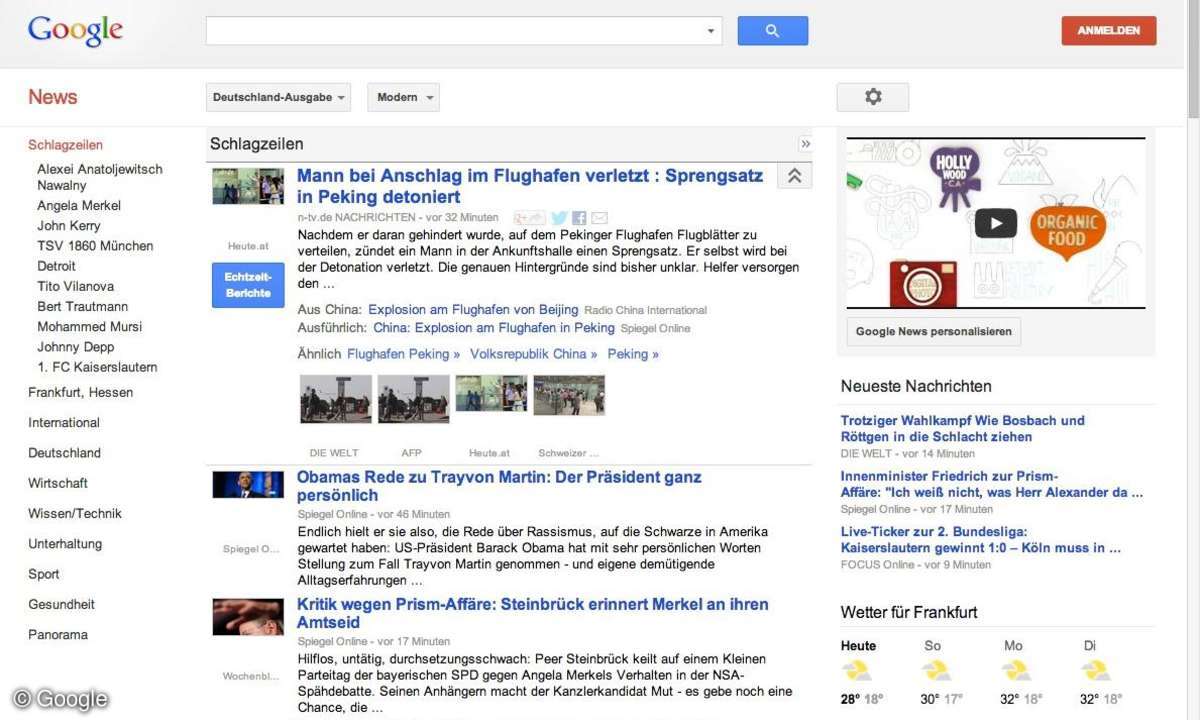
Task: Play the Google News promo video
Action: tap(996, 223)
